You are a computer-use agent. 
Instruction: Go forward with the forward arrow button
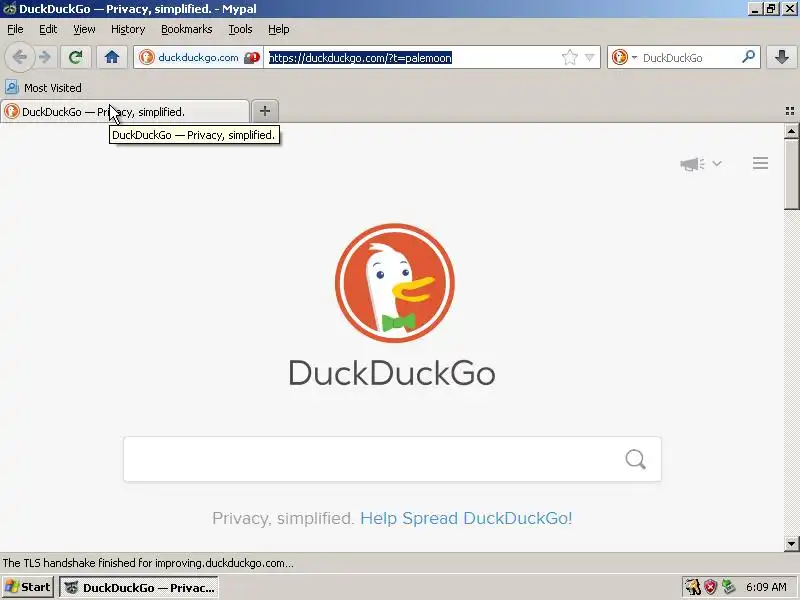pyautogui.click(x=45, y=57)
